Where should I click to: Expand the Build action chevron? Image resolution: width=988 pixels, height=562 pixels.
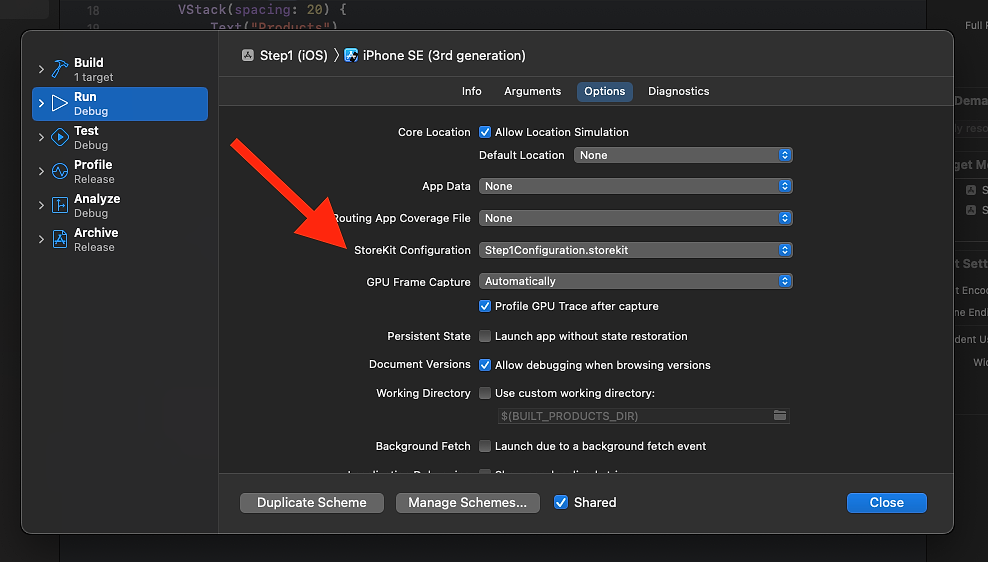(x=42, y=69)
